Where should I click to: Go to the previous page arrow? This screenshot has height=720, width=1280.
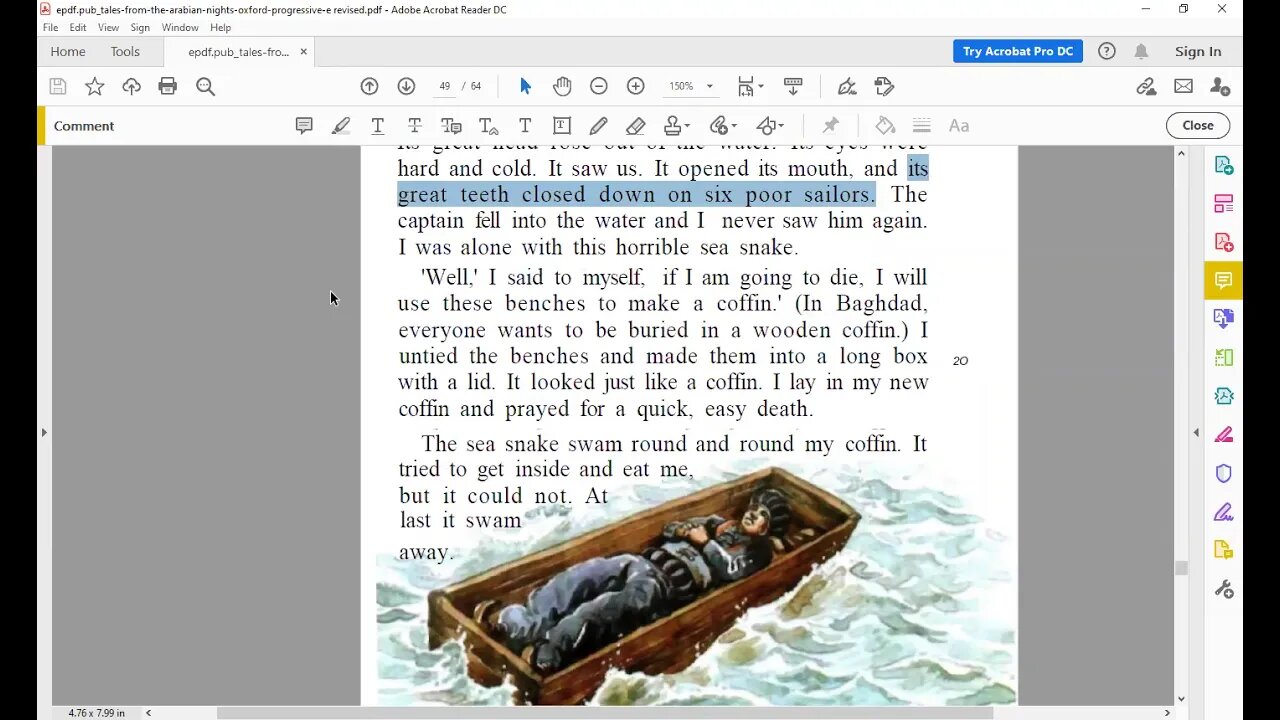[369, 86]
